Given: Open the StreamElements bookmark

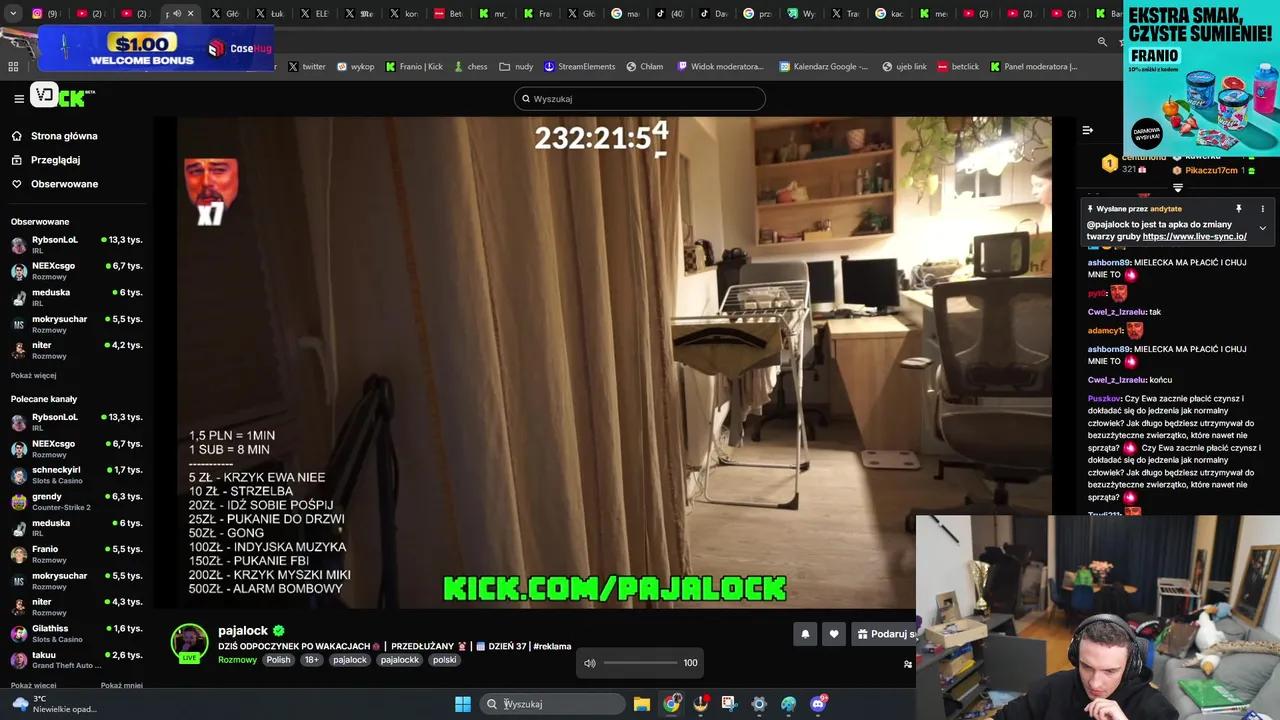Looking at the screenshot, I should click(580, 67).
